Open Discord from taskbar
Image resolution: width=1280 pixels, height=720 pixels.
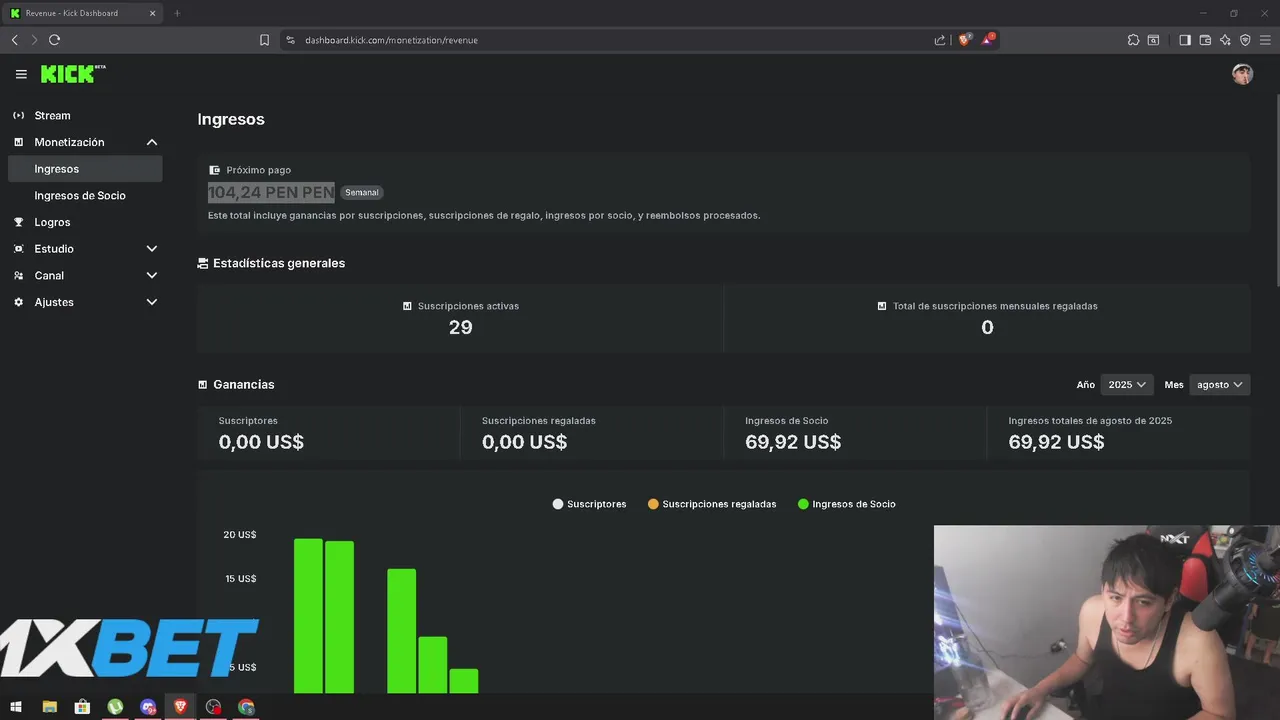tap(148, 707)
